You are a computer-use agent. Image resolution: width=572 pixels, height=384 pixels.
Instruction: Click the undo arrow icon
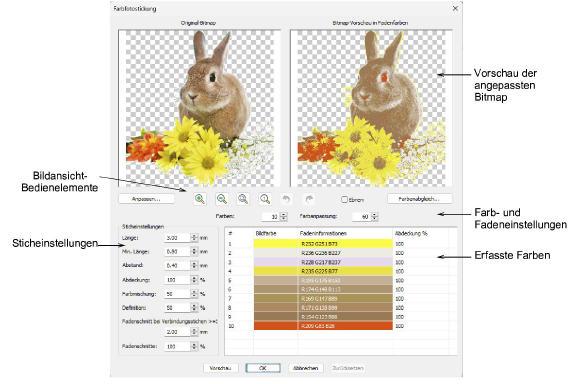[287, 199]
